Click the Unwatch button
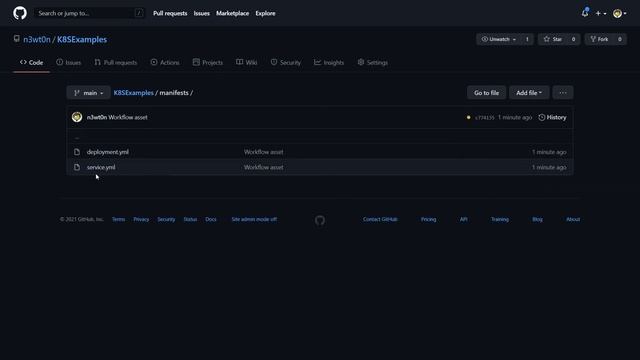Screen dimensions: 640x360 coord(498,39)
